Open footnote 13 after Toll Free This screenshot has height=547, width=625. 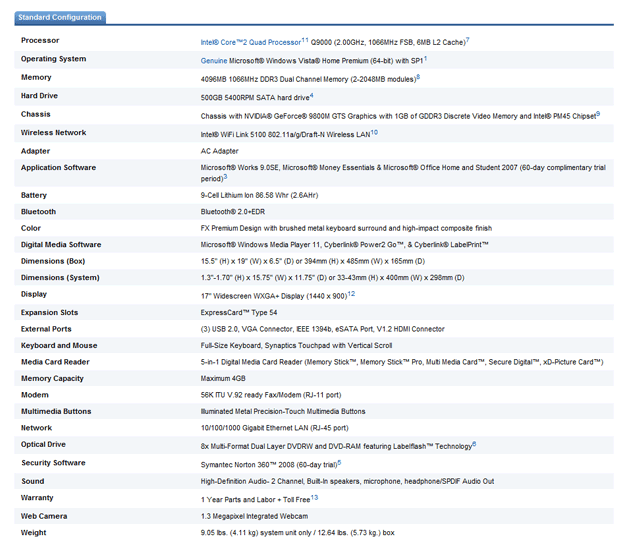pyautogui.click(x=314, y=498)
